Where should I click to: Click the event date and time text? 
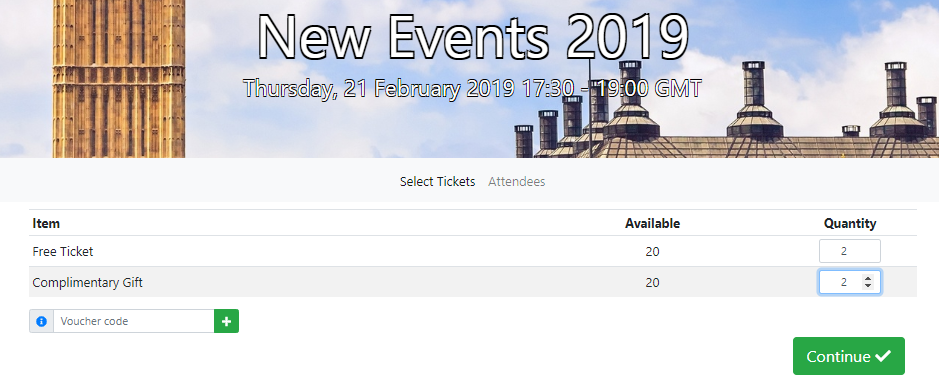click(472, 89)
